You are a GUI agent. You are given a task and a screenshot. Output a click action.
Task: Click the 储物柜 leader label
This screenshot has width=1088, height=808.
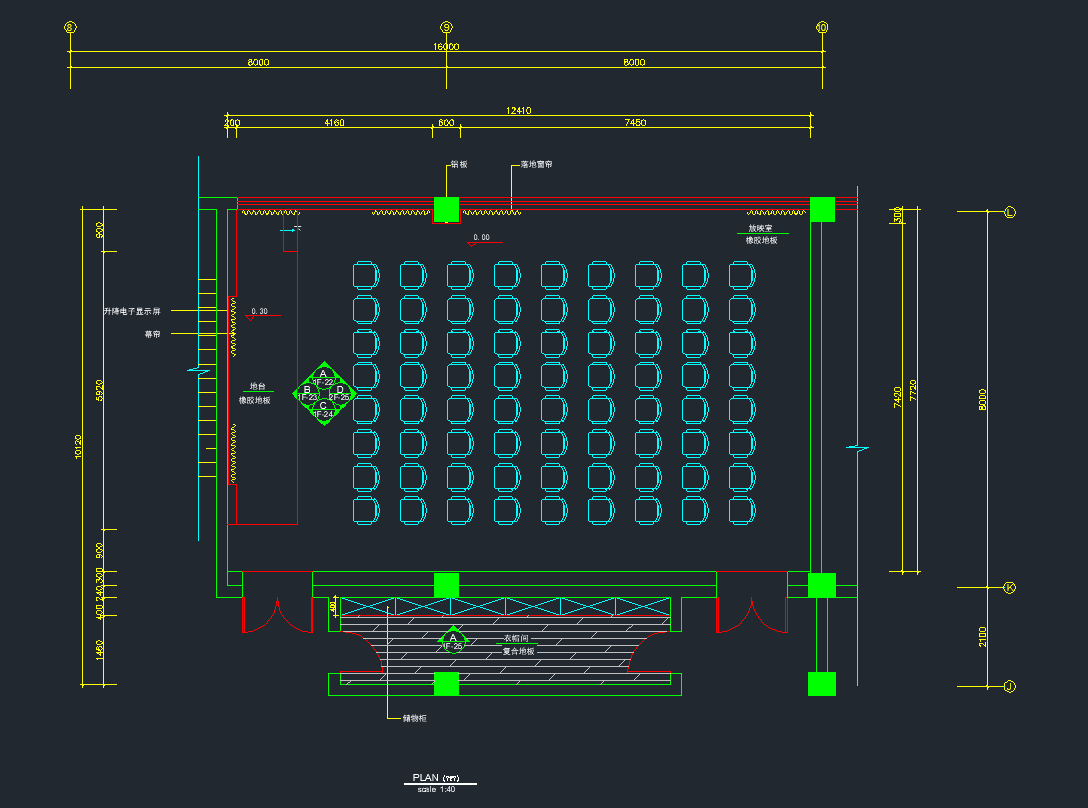414,718
